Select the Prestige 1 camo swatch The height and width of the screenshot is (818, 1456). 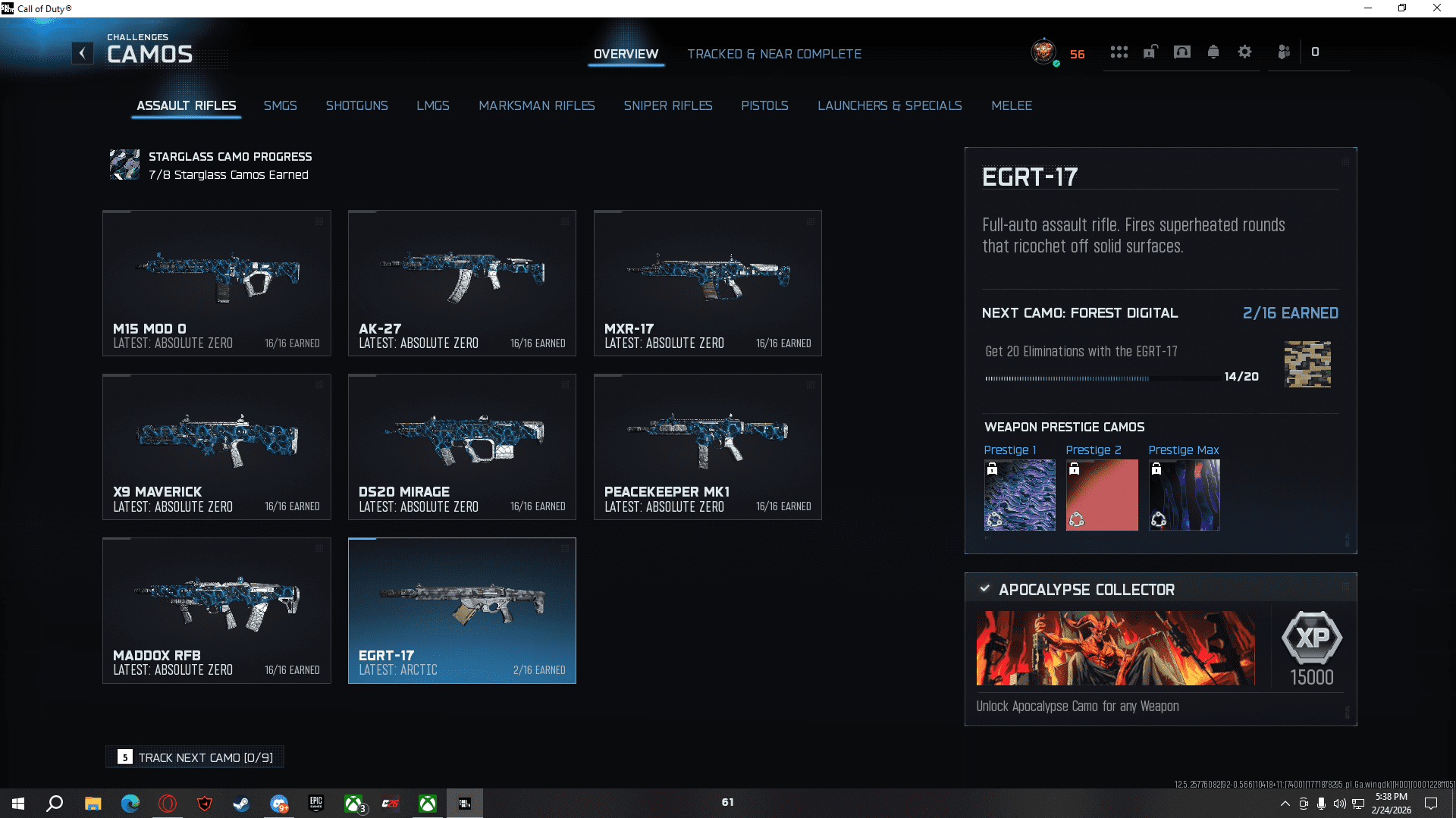coord(1019,494)
